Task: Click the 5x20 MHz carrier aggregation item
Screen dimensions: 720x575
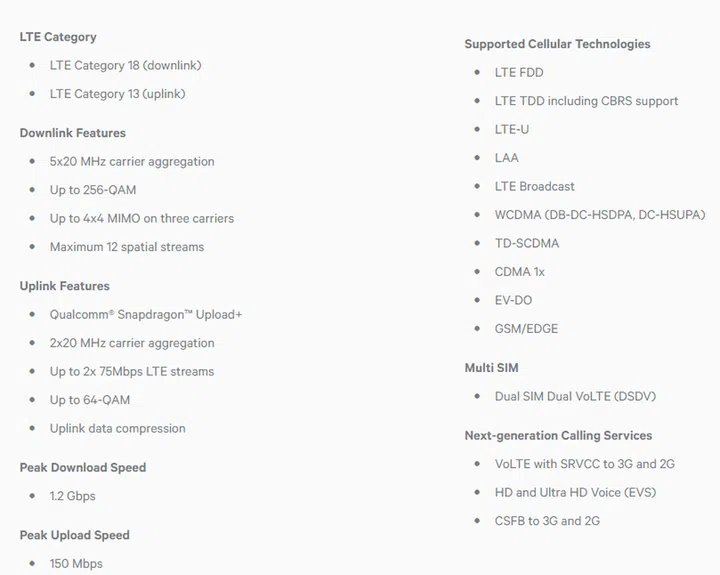Action: point(132,161)
